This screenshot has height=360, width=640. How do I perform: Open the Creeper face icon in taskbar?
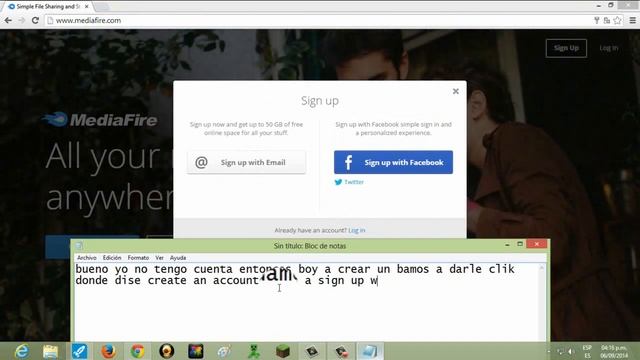pyautogui.click(x=254, y=351)
